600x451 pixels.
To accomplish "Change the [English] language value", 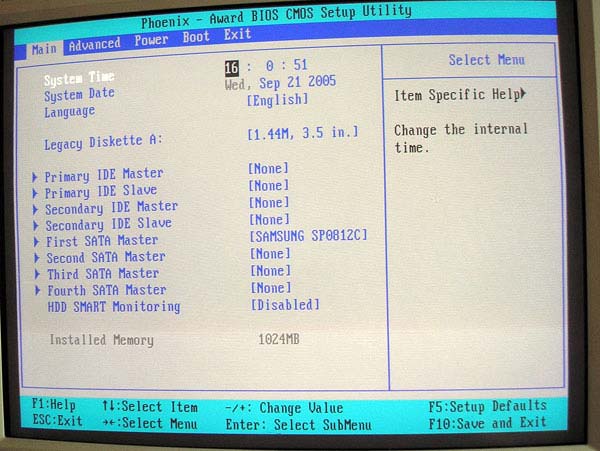I will pos(277,100).
